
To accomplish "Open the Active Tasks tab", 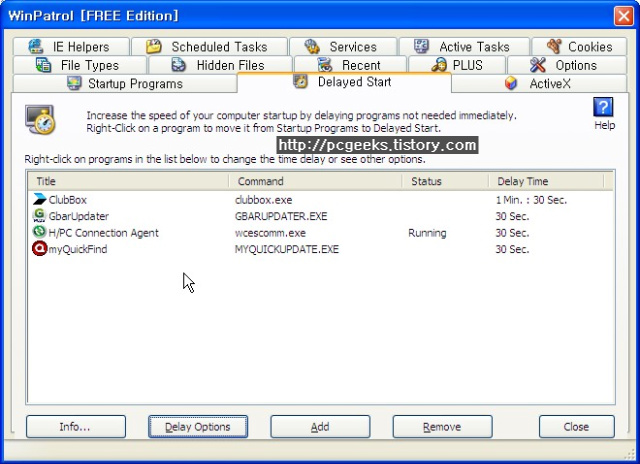I will tap(464, 47).
